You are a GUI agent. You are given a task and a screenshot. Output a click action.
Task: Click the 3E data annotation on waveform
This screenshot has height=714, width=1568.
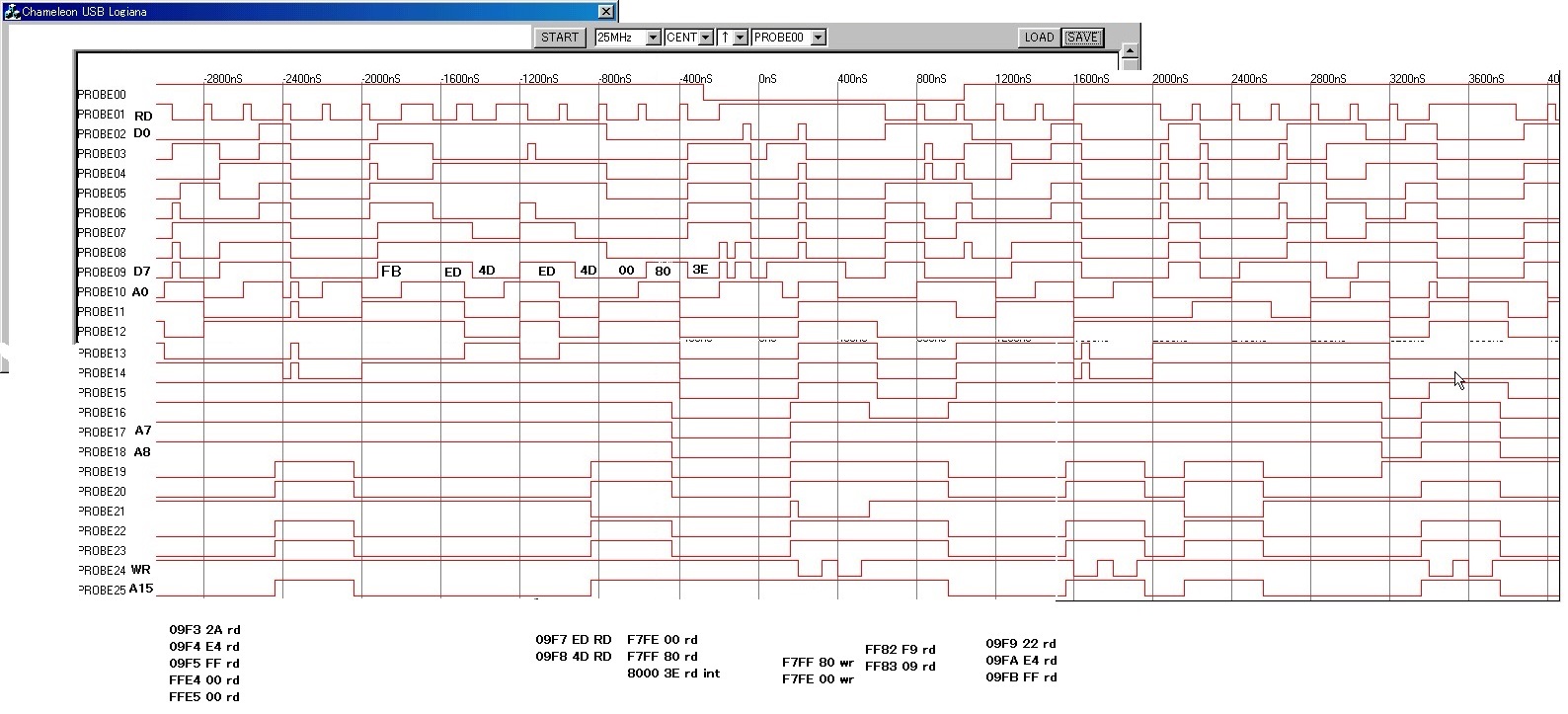click(699, 270)
